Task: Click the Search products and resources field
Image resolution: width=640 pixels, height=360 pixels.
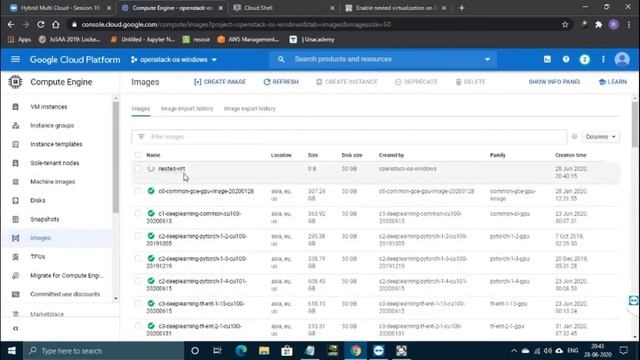Action: 384,60
